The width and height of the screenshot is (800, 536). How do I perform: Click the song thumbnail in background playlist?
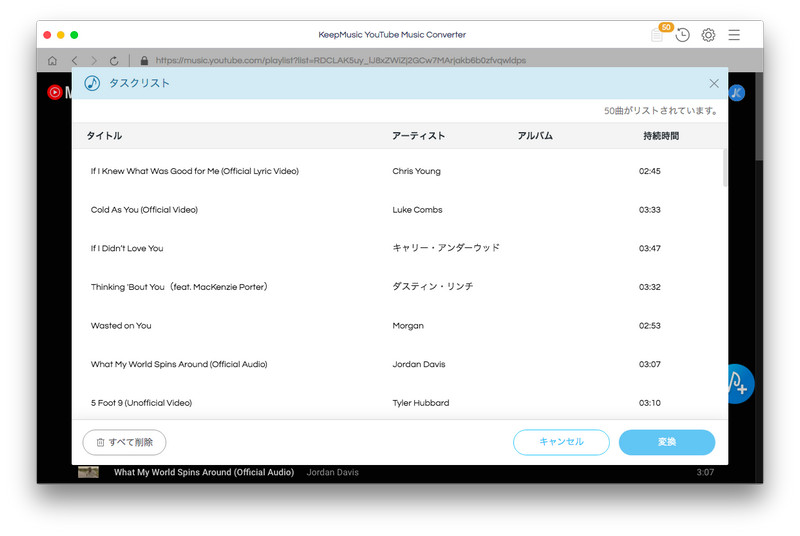88,473
